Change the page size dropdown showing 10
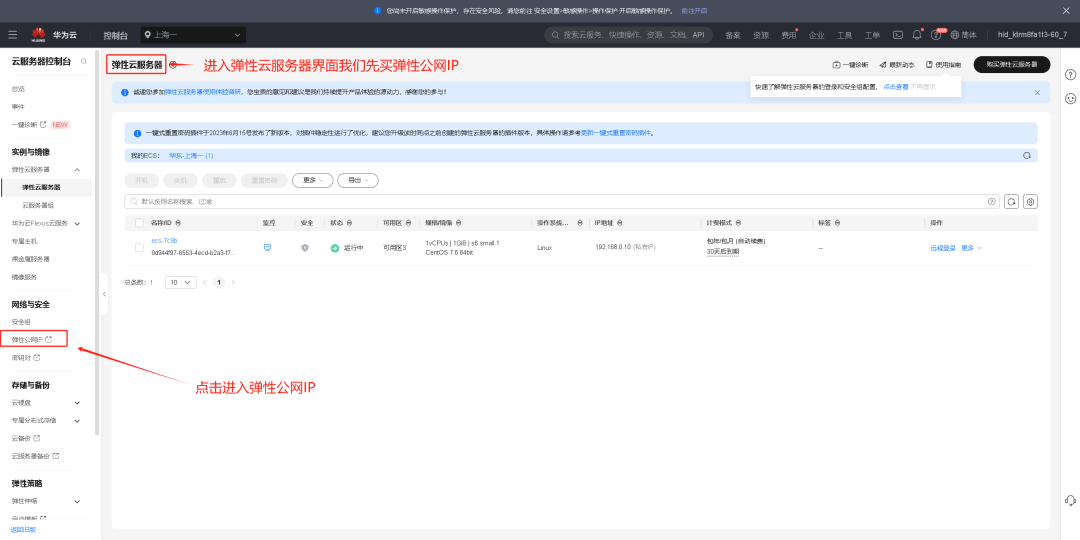1080x540 pixels. pyautogui.click(x=181, y=282)
